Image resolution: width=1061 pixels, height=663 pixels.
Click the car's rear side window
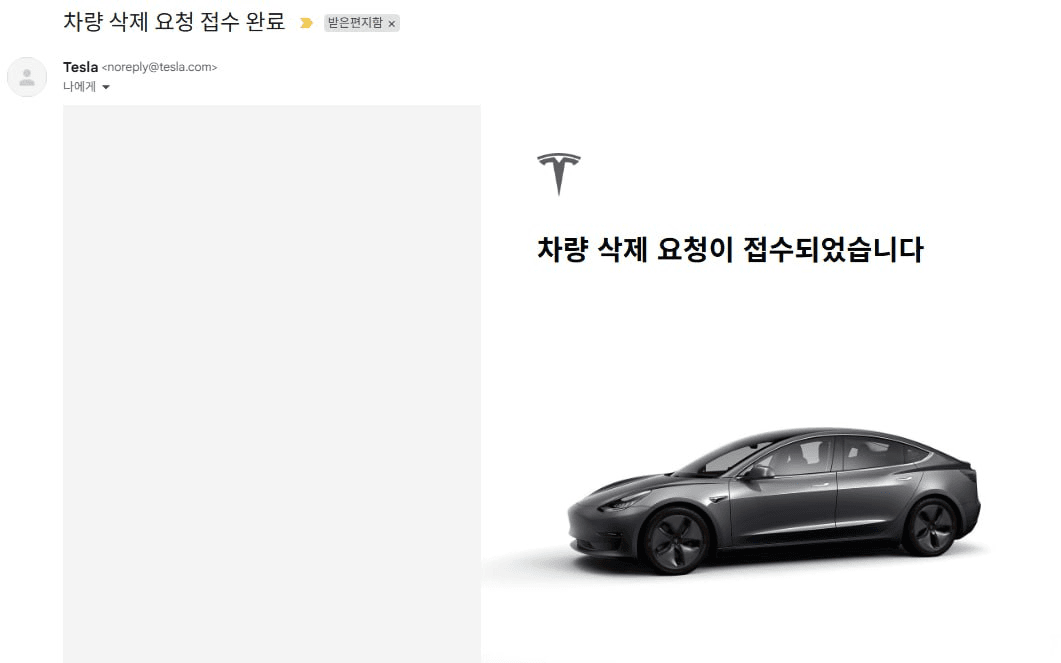[x=876, y=452]
